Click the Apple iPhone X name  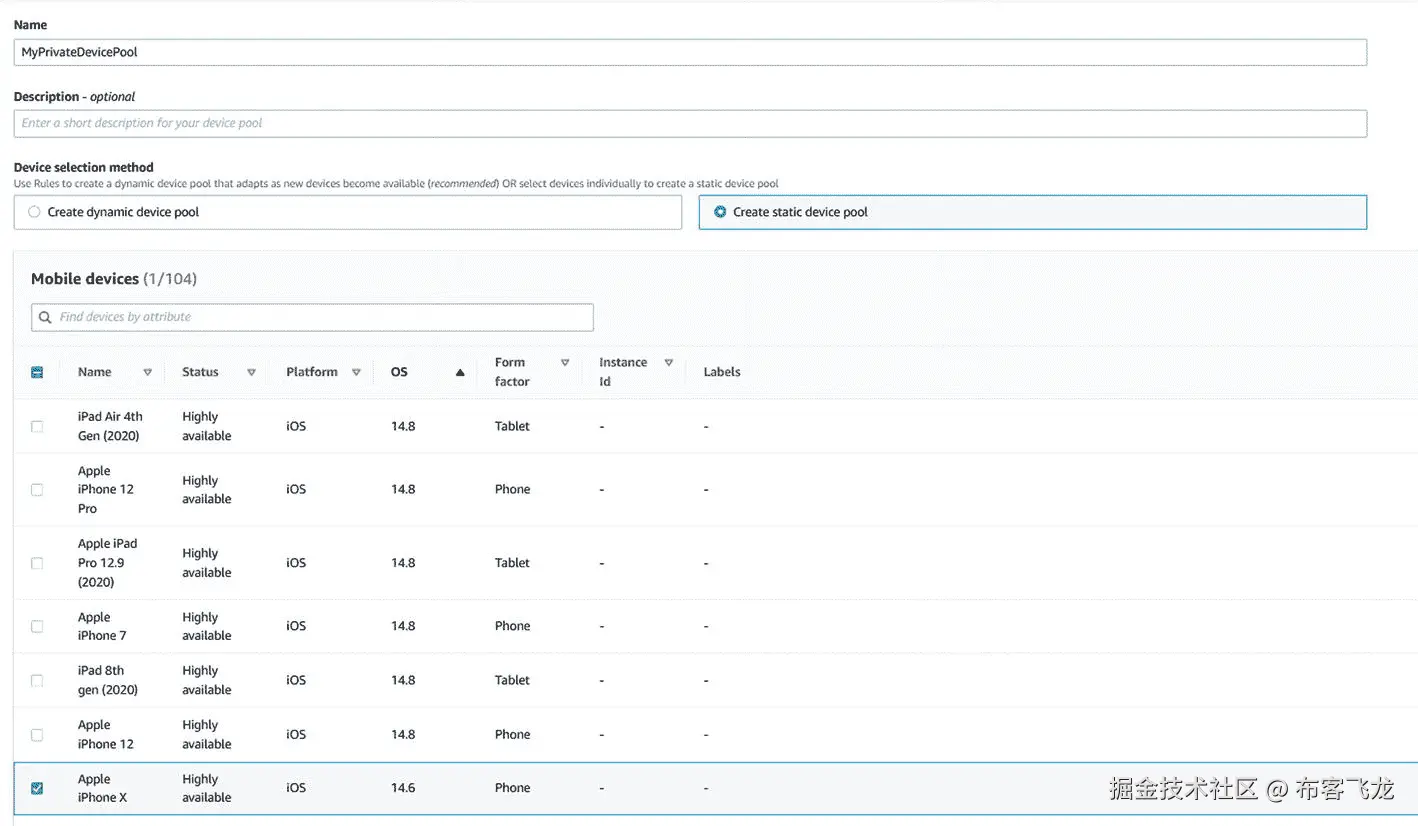(x=102, y=788)
